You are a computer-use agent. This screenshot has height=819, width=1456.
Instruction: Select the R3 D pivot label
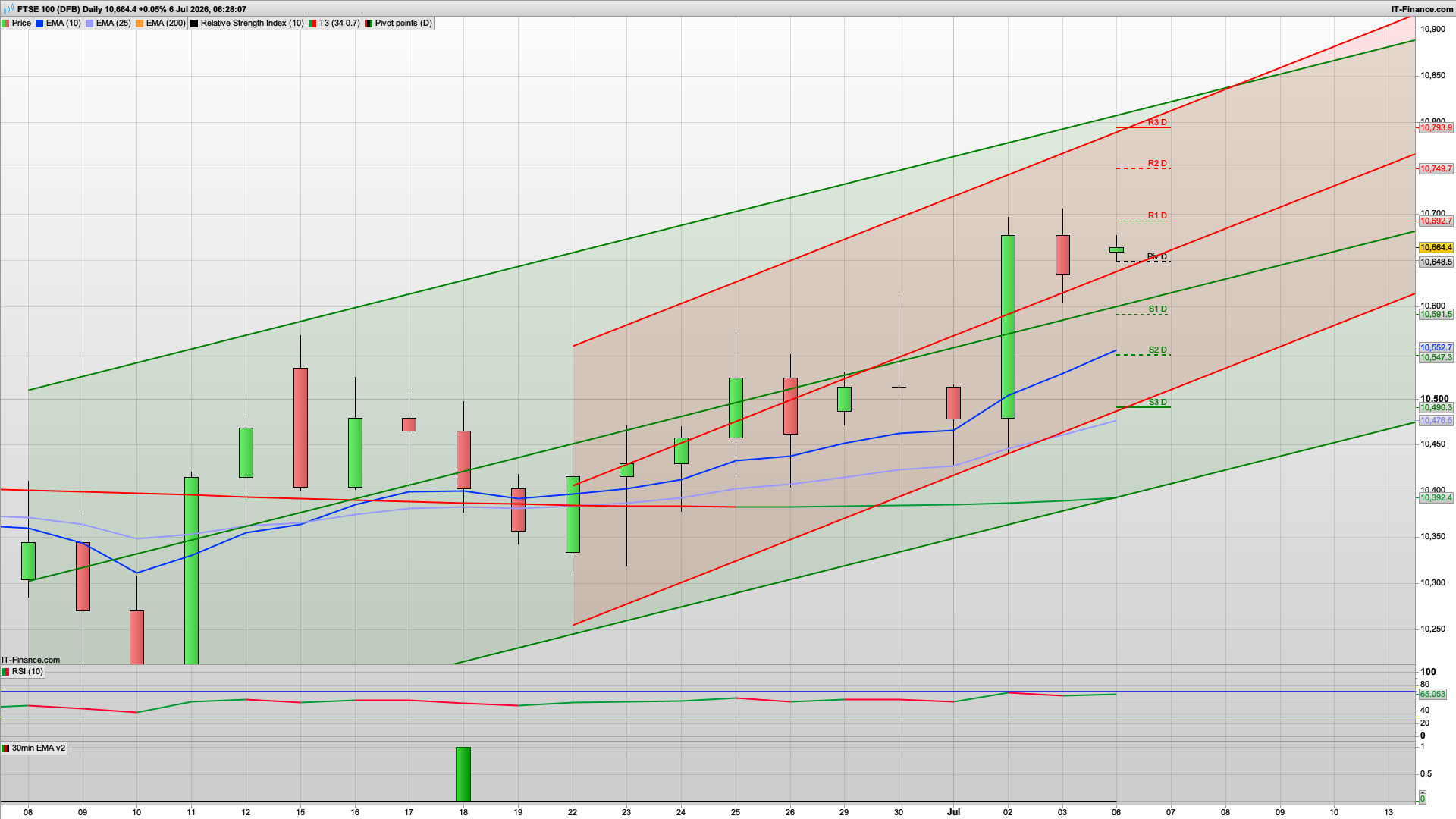pyautogui.click(x=1157, y=122)
